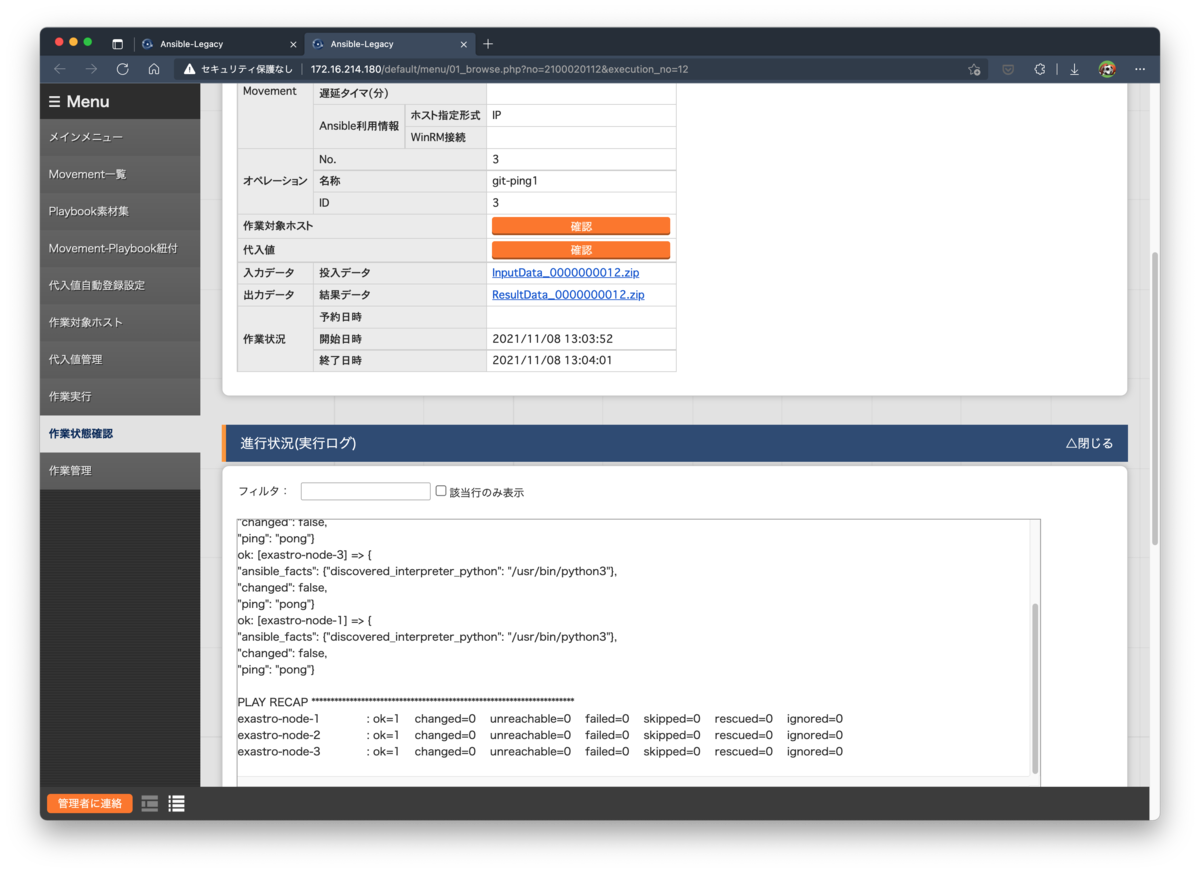Select 作業状態確認 in sidebar
The height and width of the screenshot is (873, 1200).
click(x=120, y=433)
